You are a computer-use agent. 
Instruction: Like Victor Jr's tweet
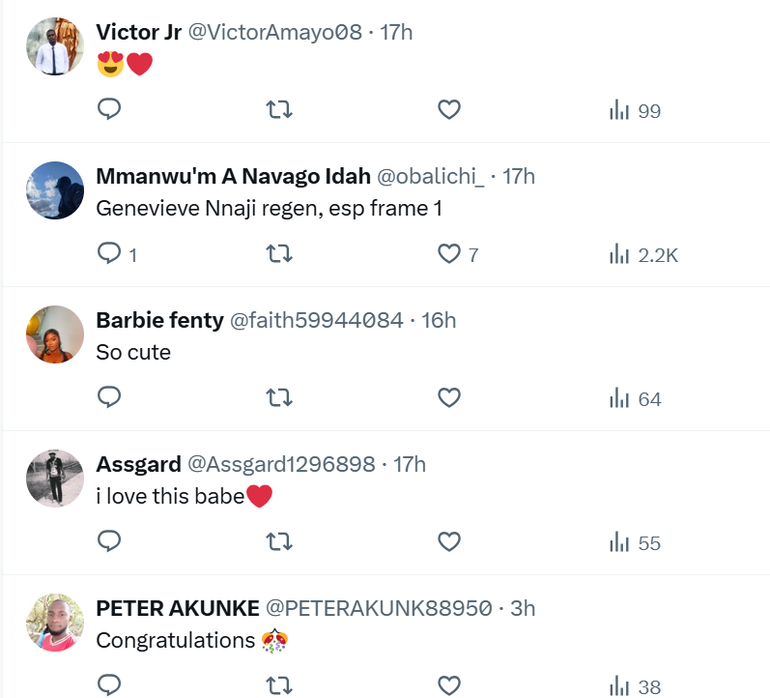point(450,110)
